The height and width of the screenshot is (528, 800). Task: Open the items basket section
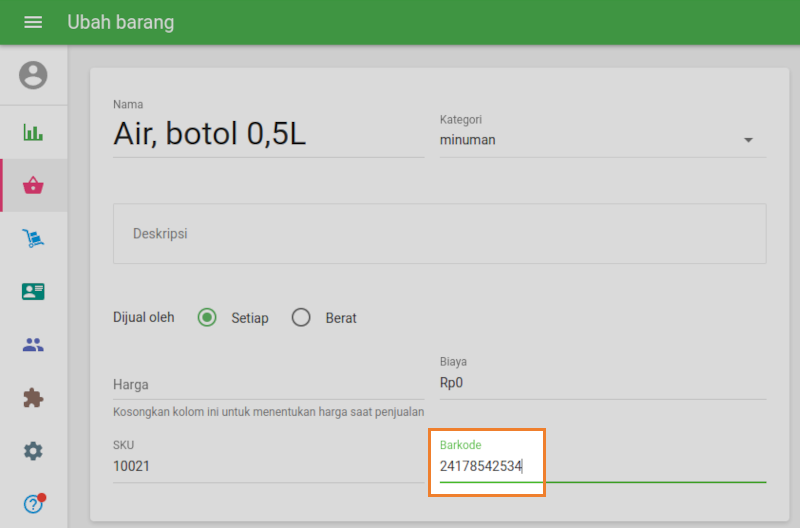coord(33,185)
